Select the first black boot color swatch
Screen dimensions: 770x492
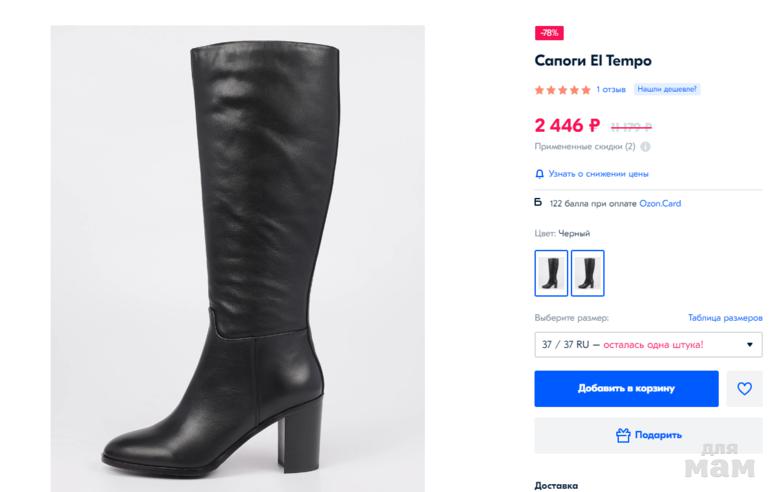point(551,273)
